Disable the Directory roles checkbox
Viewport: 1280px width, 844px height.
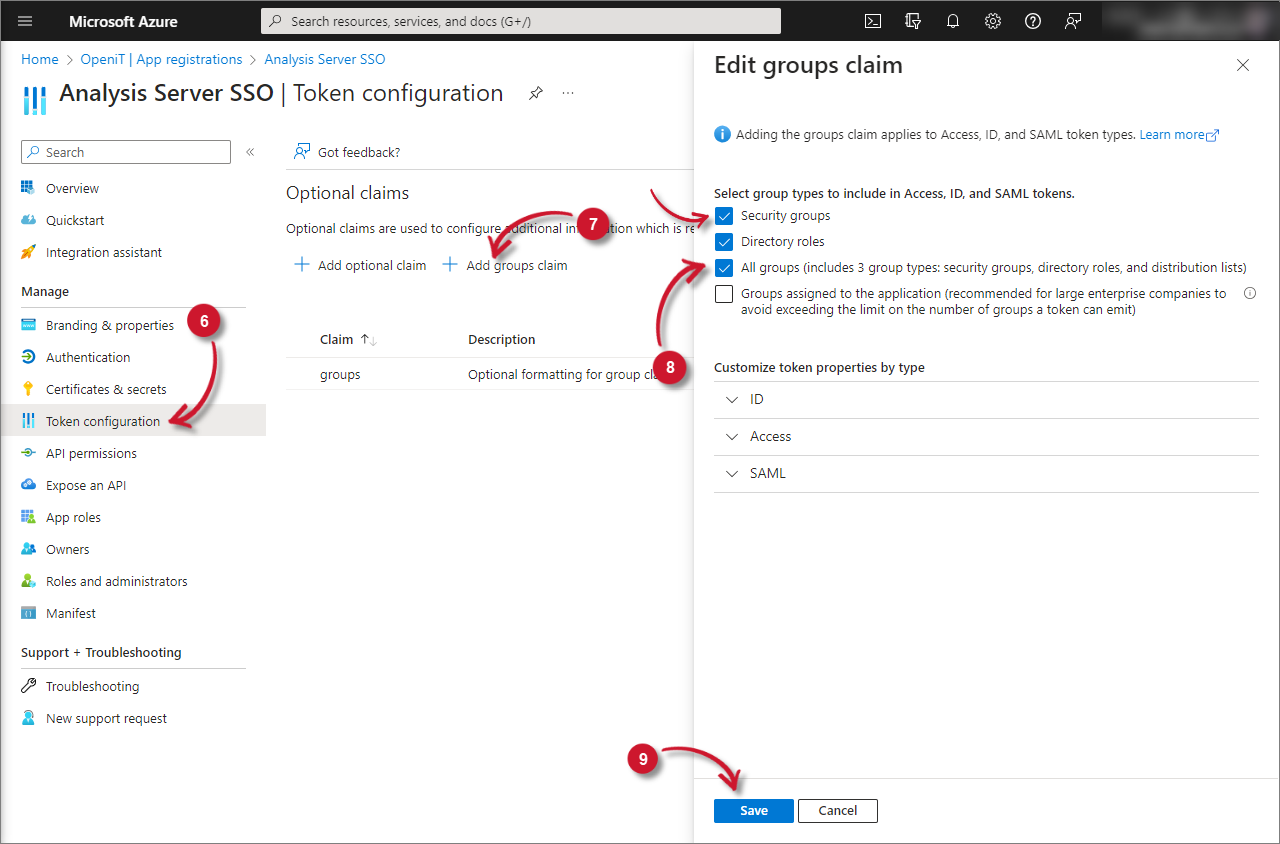[x=724, y=241]
